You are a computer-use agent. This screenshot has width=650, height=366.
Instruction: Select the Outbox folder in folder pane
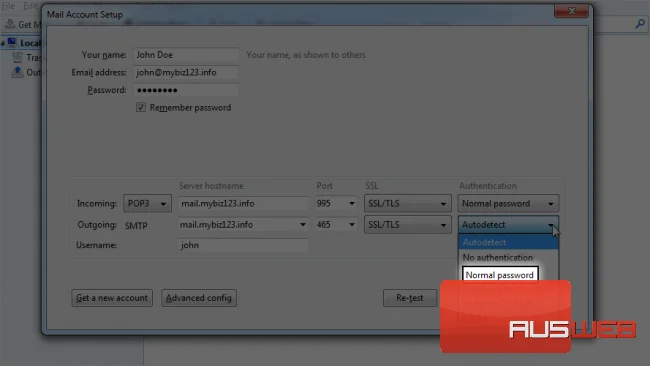point(17,73)
